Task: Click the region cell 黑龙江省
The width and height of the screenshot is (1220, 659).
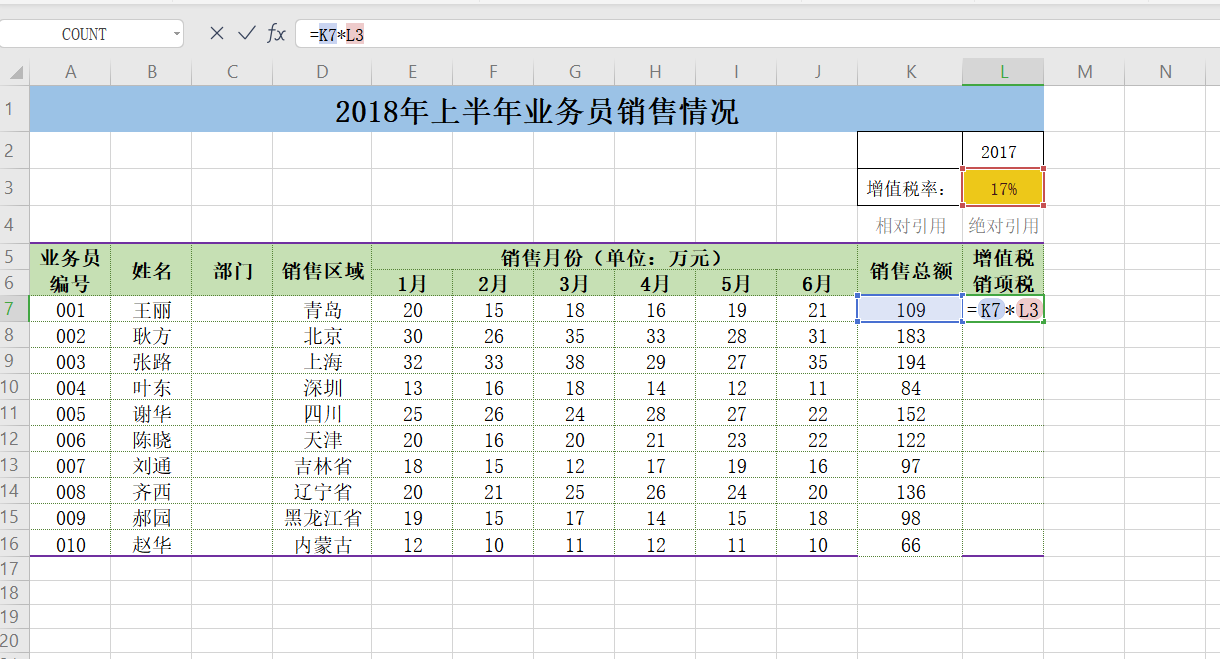Action: pos(322,518)
